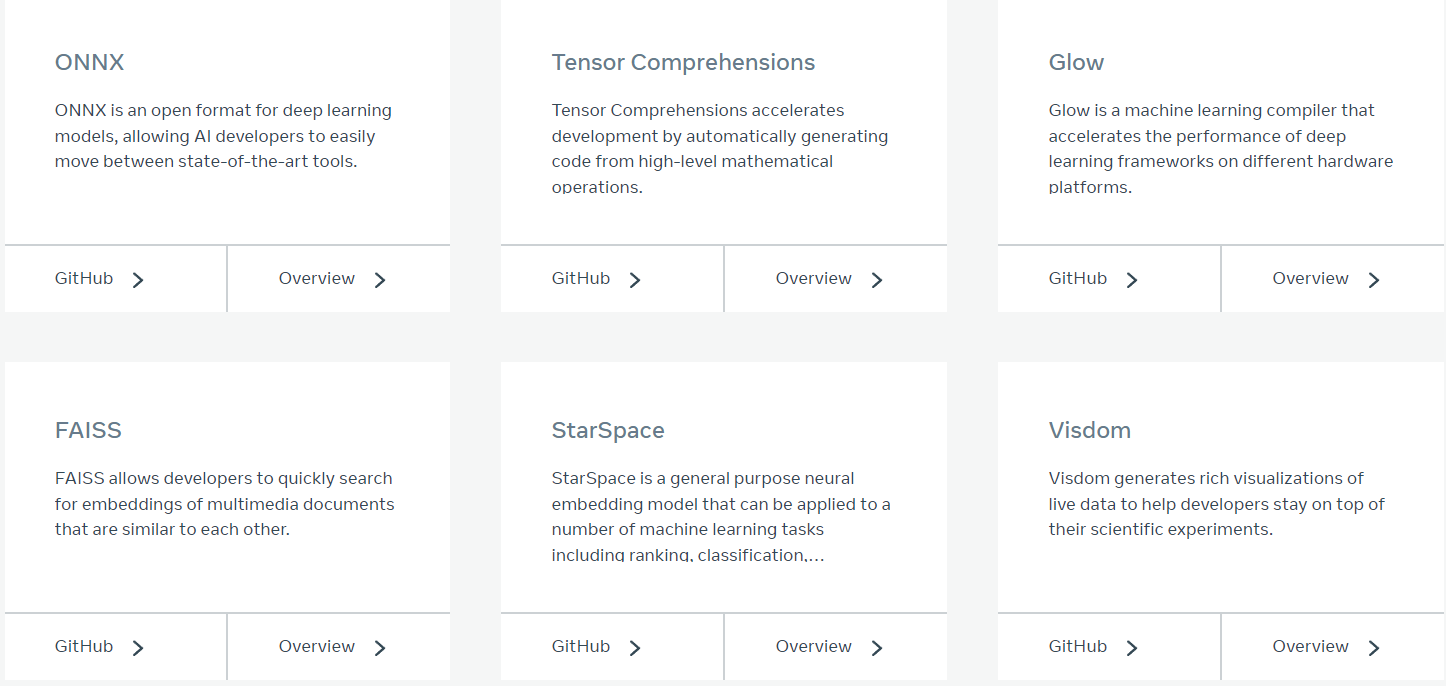Click the arrow icon beside Visdom GitHub
This screenshot has width=1446, height=686.
[1132, 648]
